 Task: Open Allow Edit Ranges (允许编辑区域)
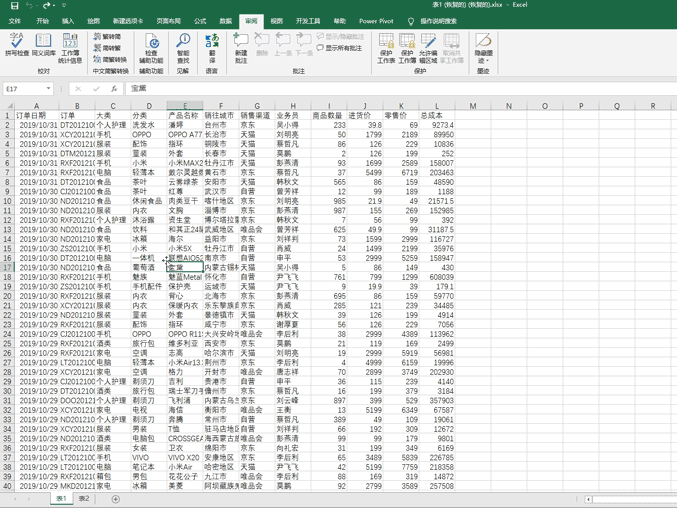(428, 48)
